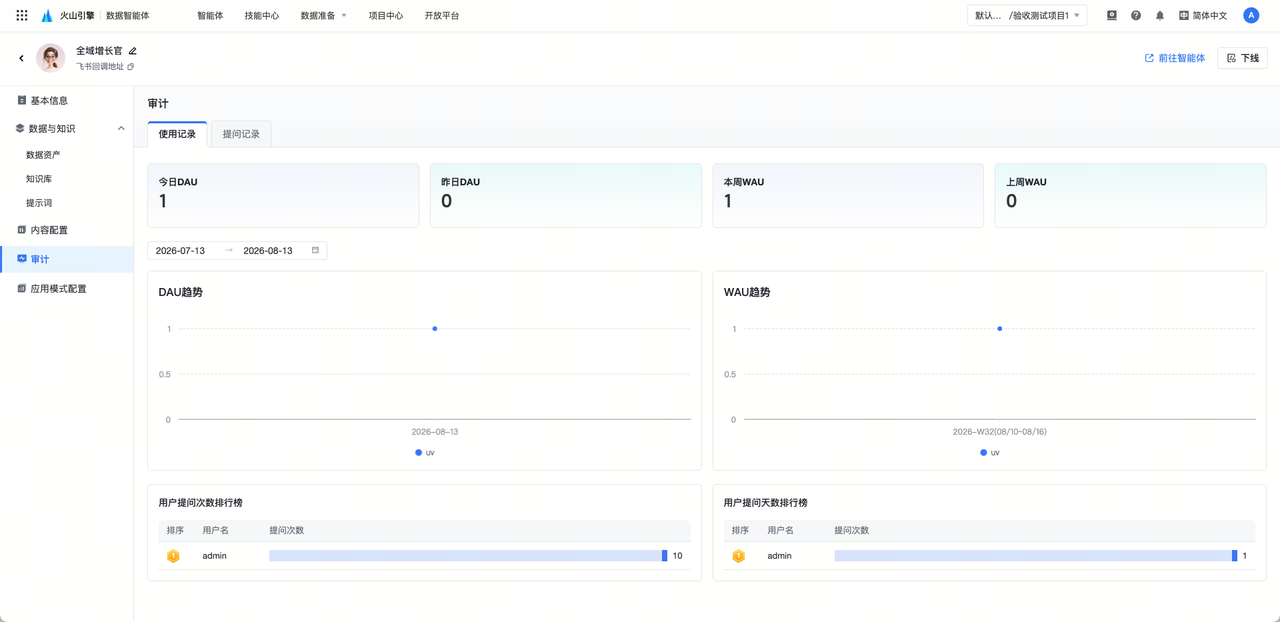The height and width of the screenshot is (622, 1280).
Task: Go to 项目中心
Action: (386, 16)
